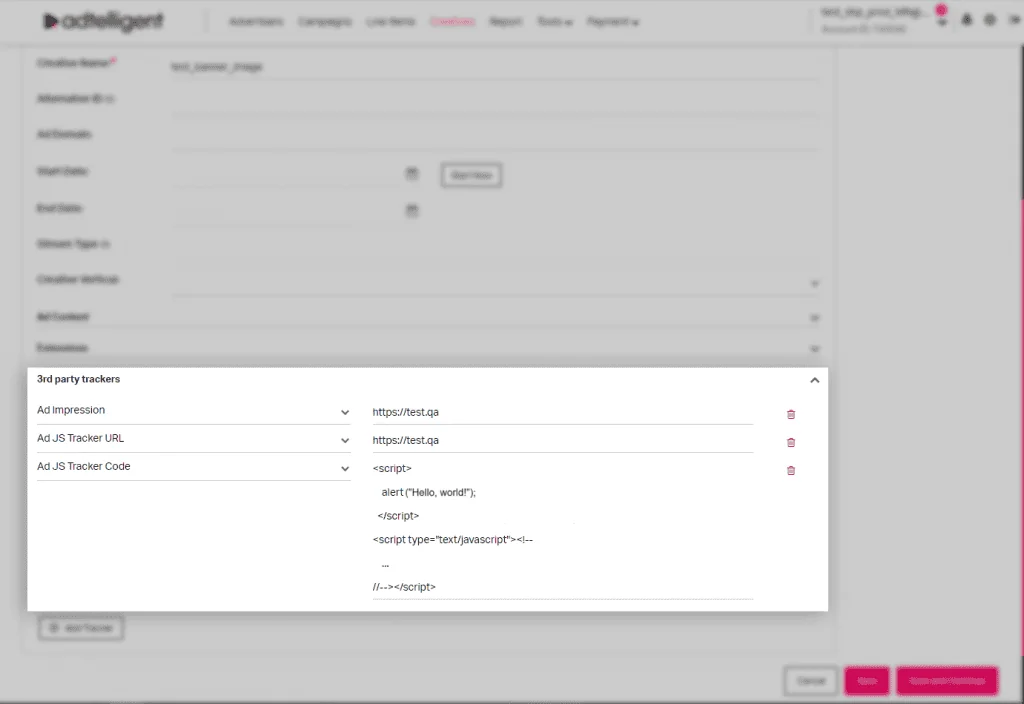Screen dimensions: 1024x704
Task: Open the Ad JS Tracker Code type dropdown
Action: pos(193,467)
